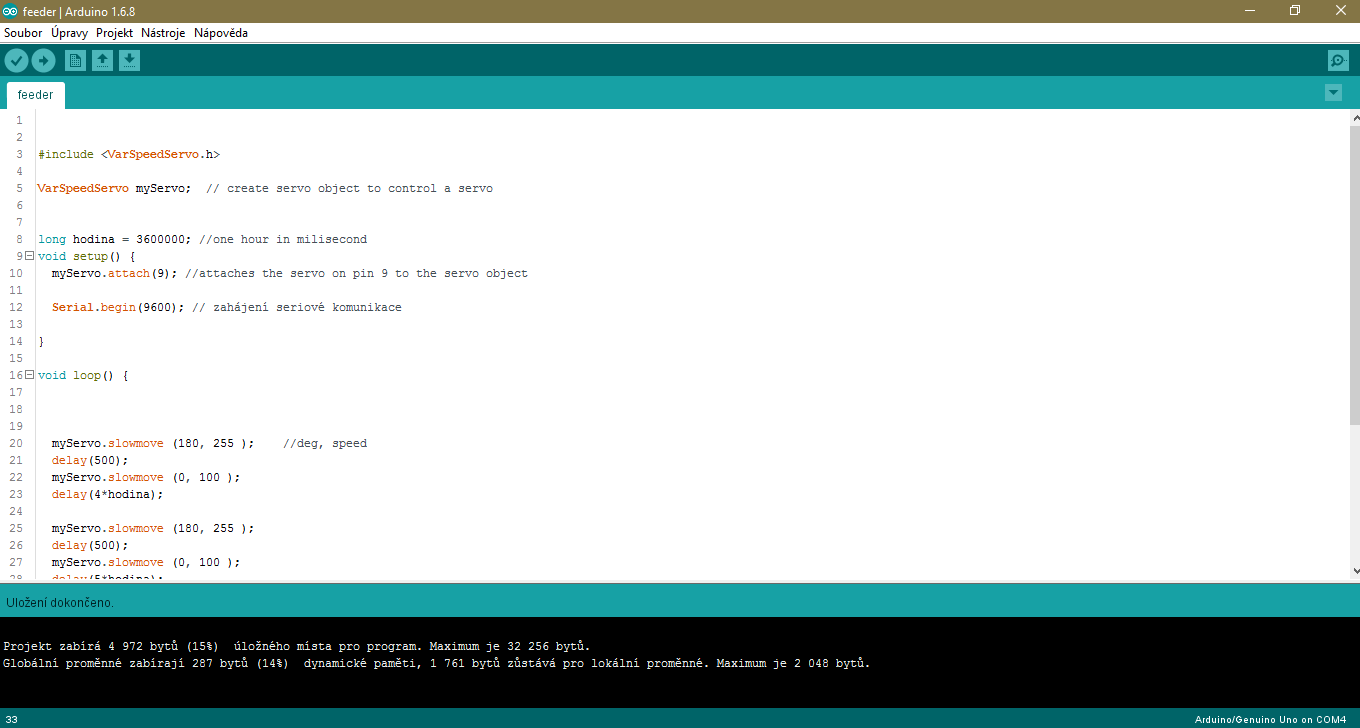Click the scrollbar down arrow

click(1355, 571)
